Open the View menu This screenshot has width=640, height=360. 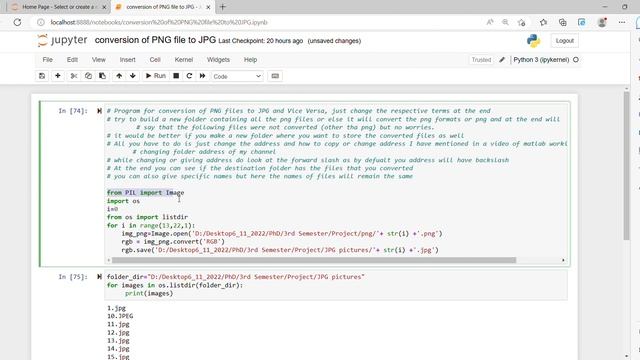[99, 60]
